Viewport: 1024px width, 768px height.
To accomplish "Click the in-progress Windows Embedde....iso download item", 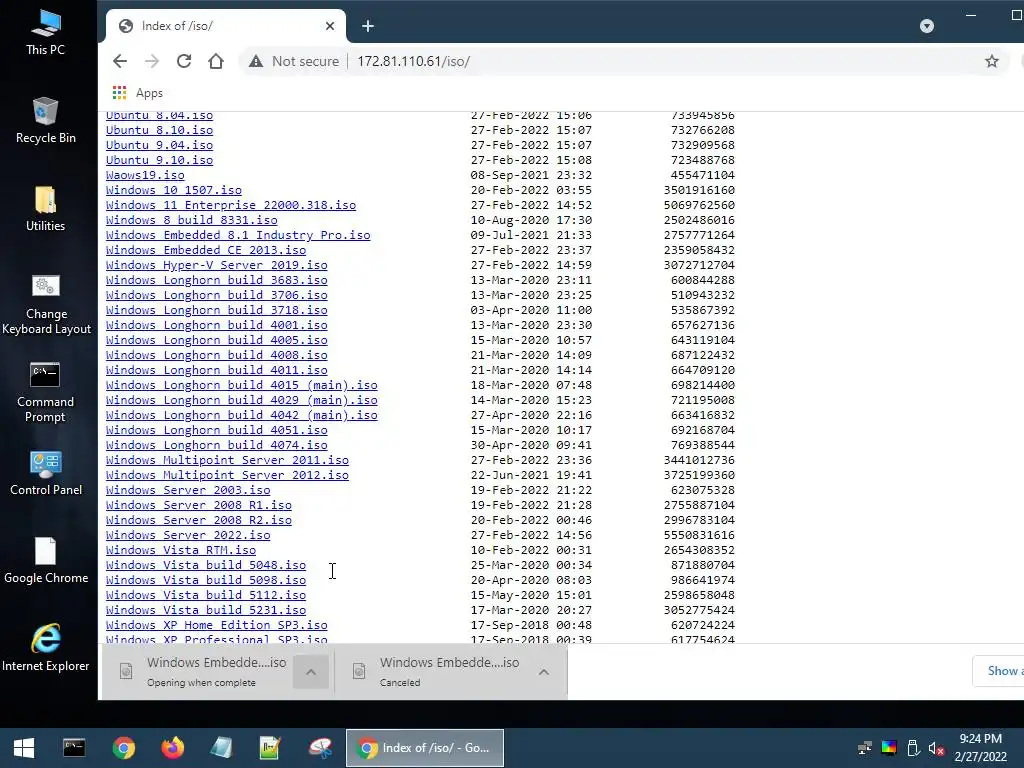I will point(203,672).
